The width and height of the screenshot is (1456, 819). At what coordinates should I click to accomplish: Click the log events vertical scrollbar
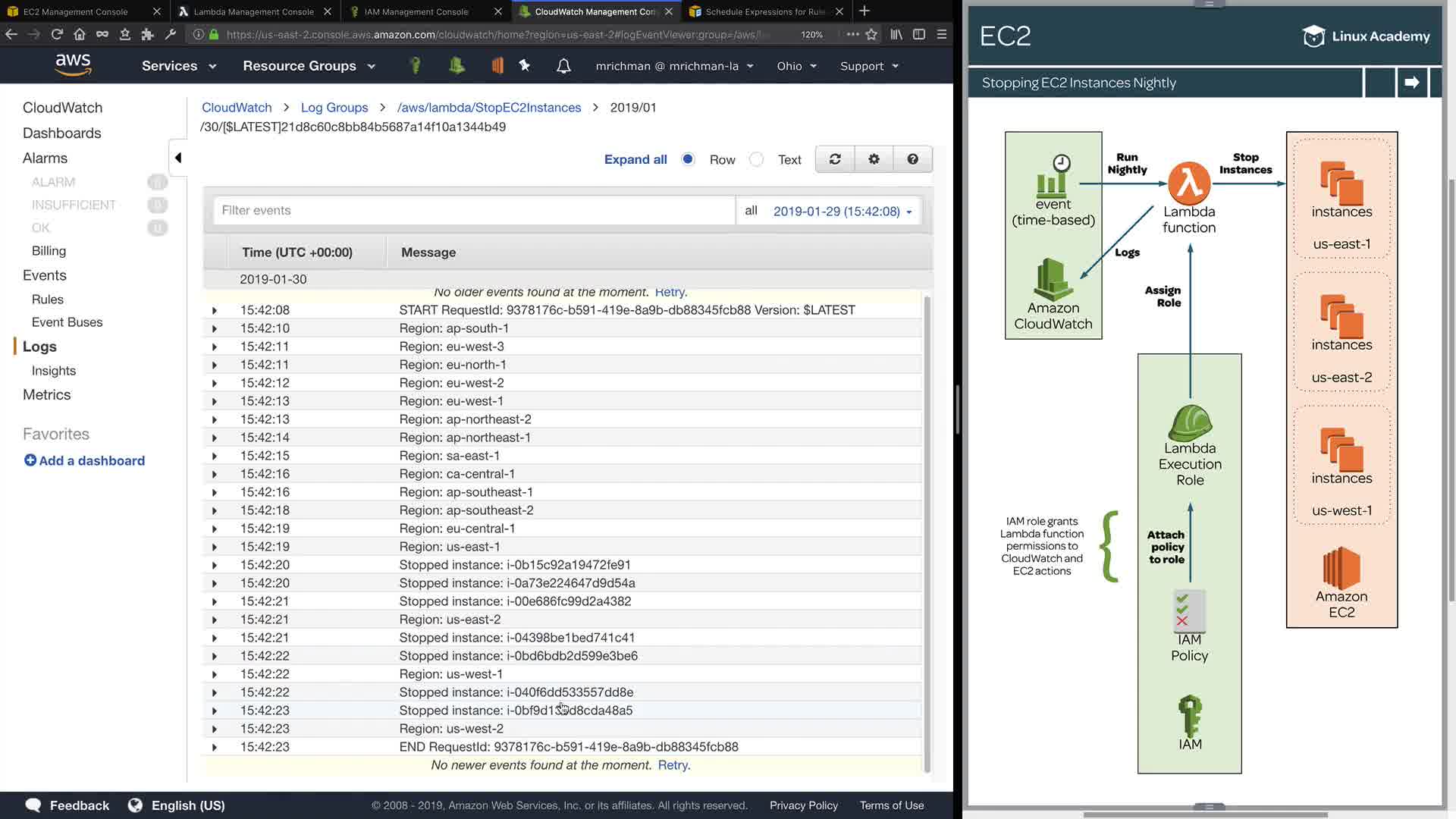(927, 531)
